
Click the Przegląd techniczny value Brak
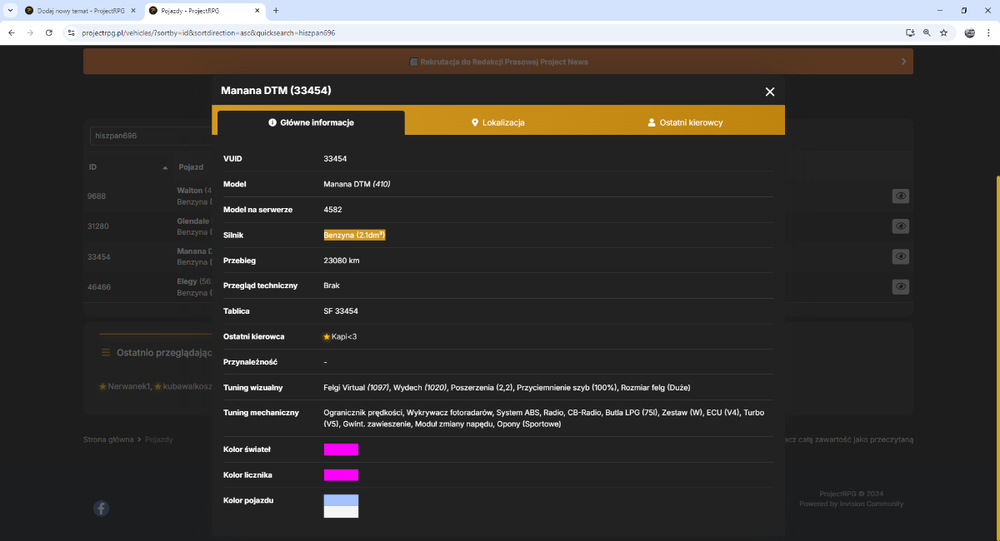pyautogui.click(x=332, y=286)
